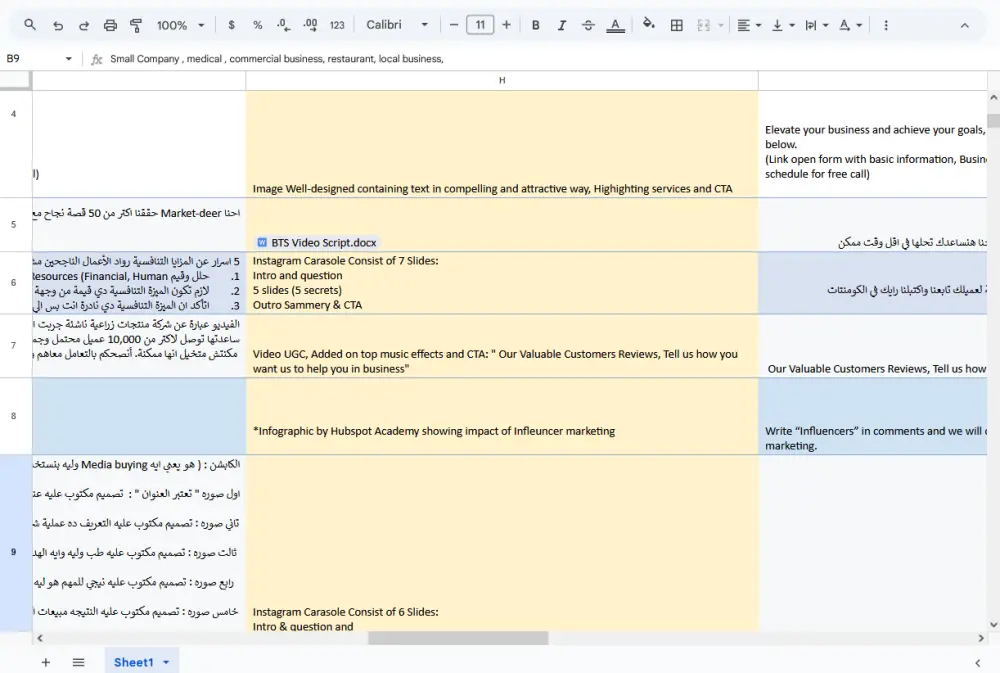This screenshot has width=1000, height=673.
Task: Open the zoom level dropdown
Action: click(x=180, y=25)
